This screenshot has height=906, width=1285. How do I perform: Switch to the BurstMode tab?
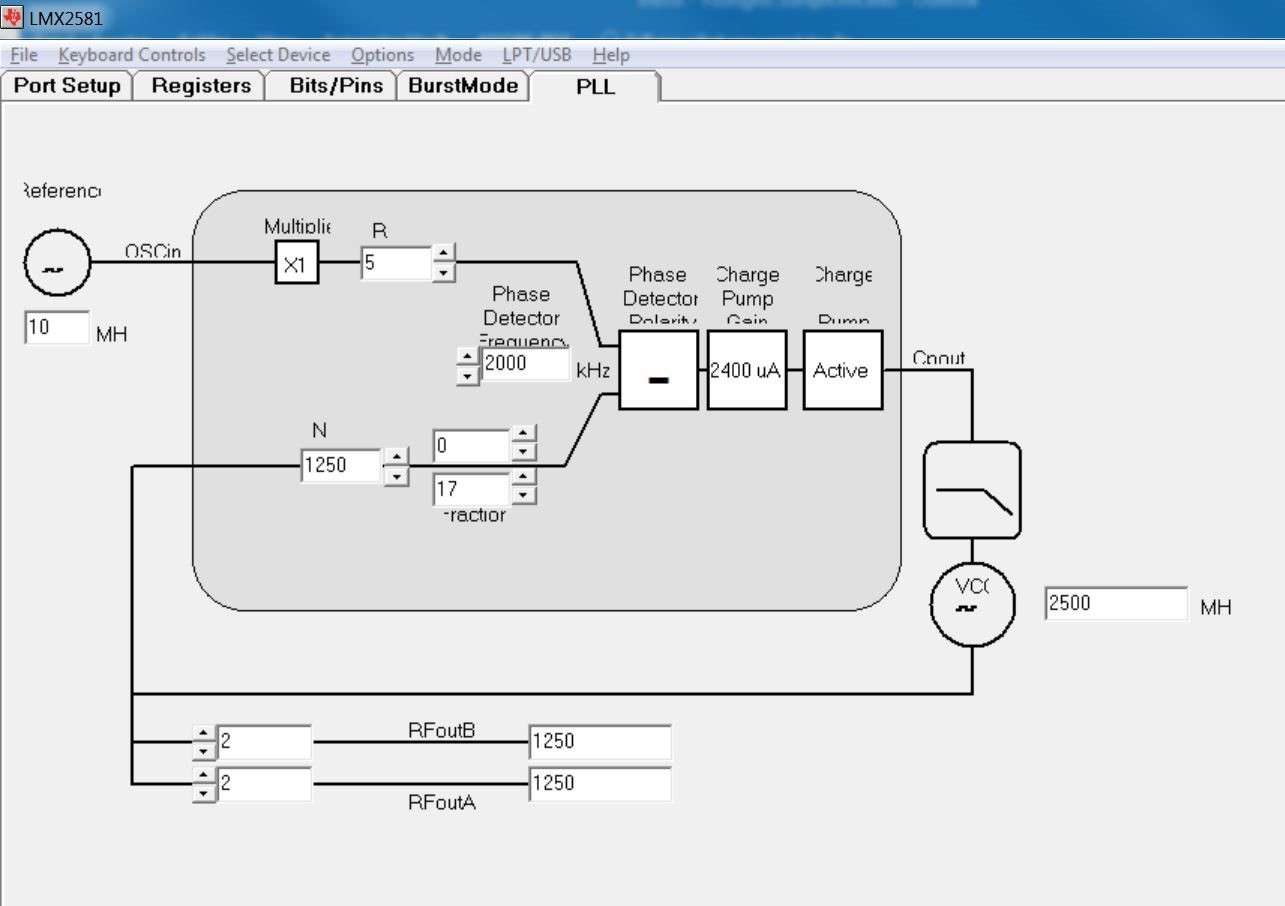tap(463, 86)
